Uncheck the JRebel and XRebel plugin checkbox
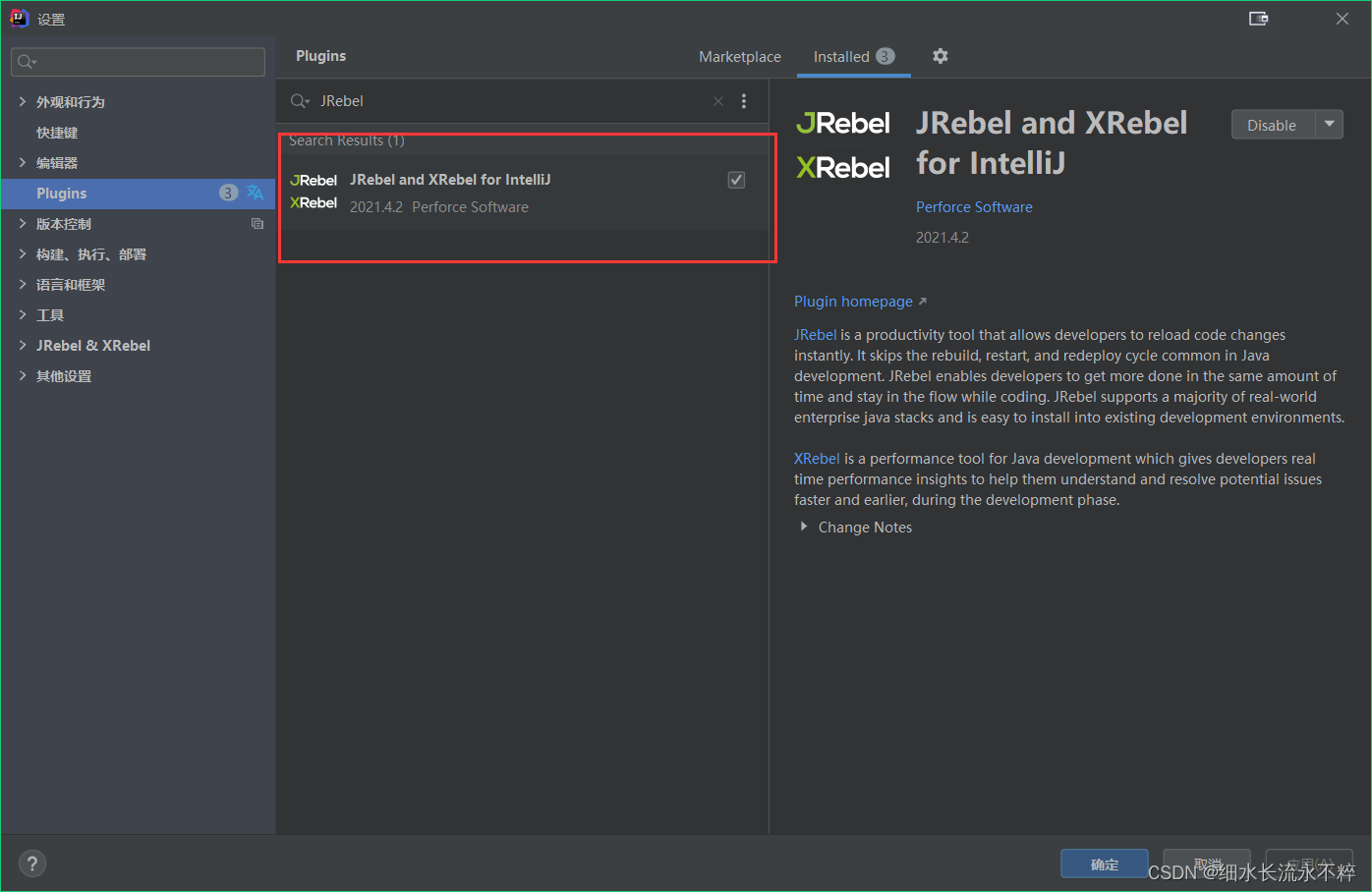Screen dimensions: 1372x892 coord(736,180)
